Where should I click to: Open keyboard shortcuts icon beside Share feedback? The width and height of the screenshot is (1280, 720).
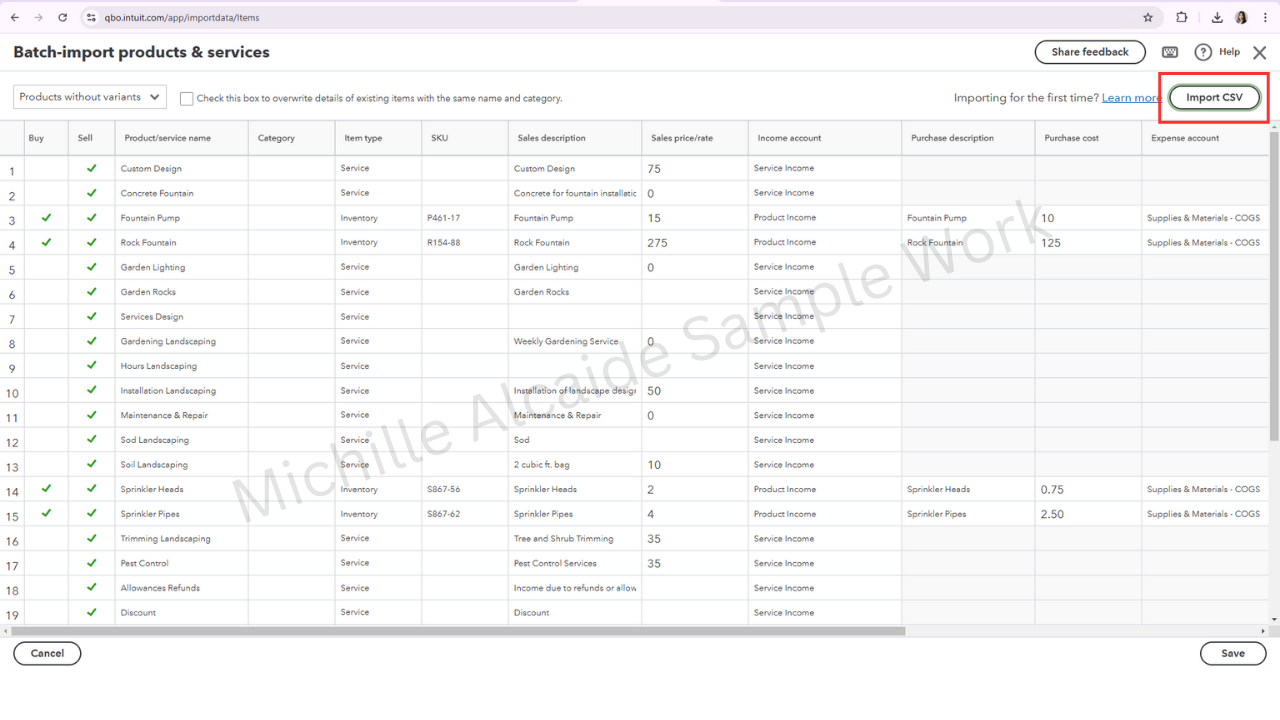click(1170, 52)
